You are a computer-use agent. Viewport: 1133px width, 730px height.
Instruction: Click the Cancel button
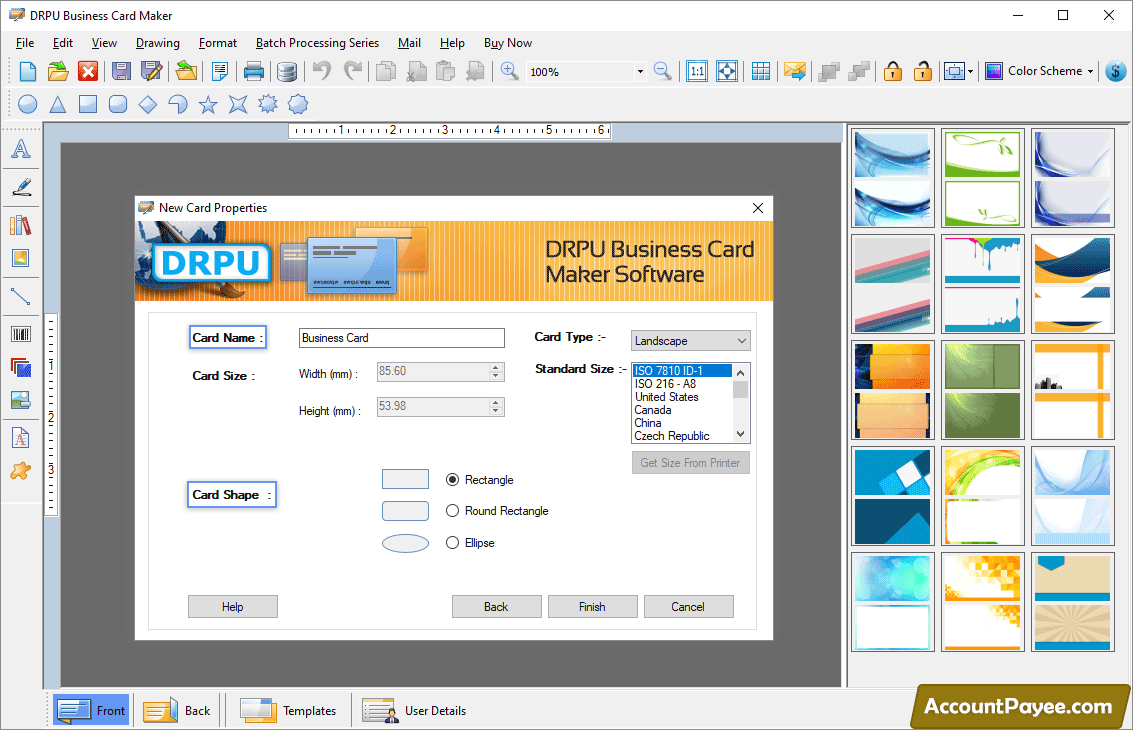pos(689,606)
